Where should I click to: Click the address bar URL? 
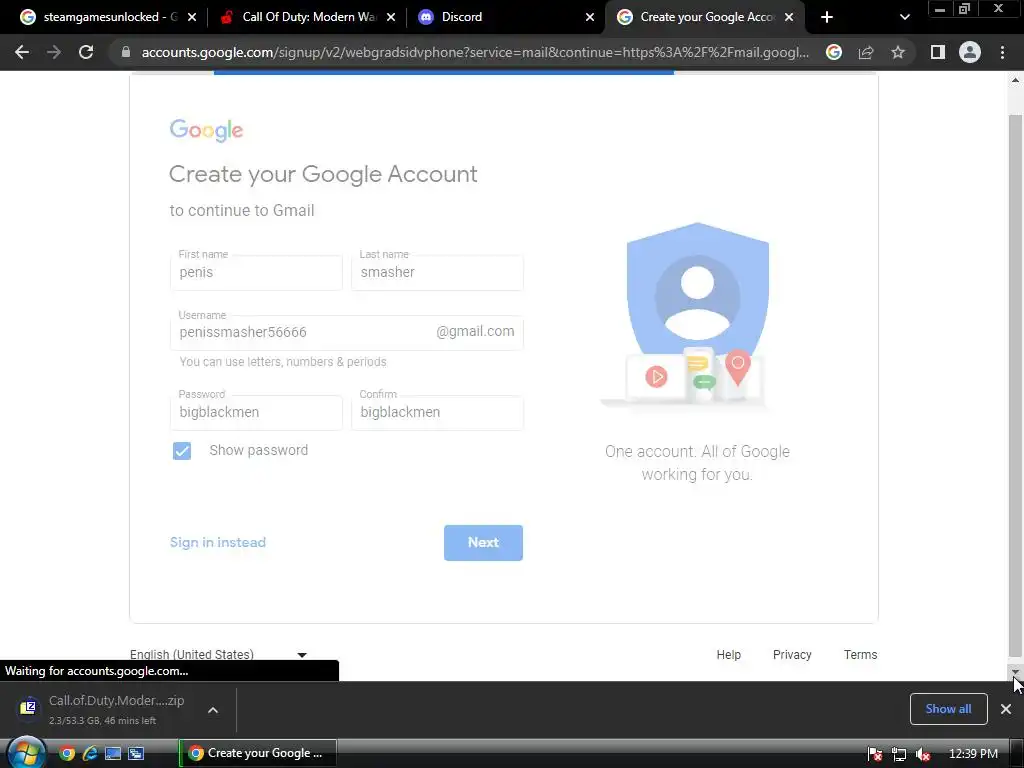click(475, 52)
